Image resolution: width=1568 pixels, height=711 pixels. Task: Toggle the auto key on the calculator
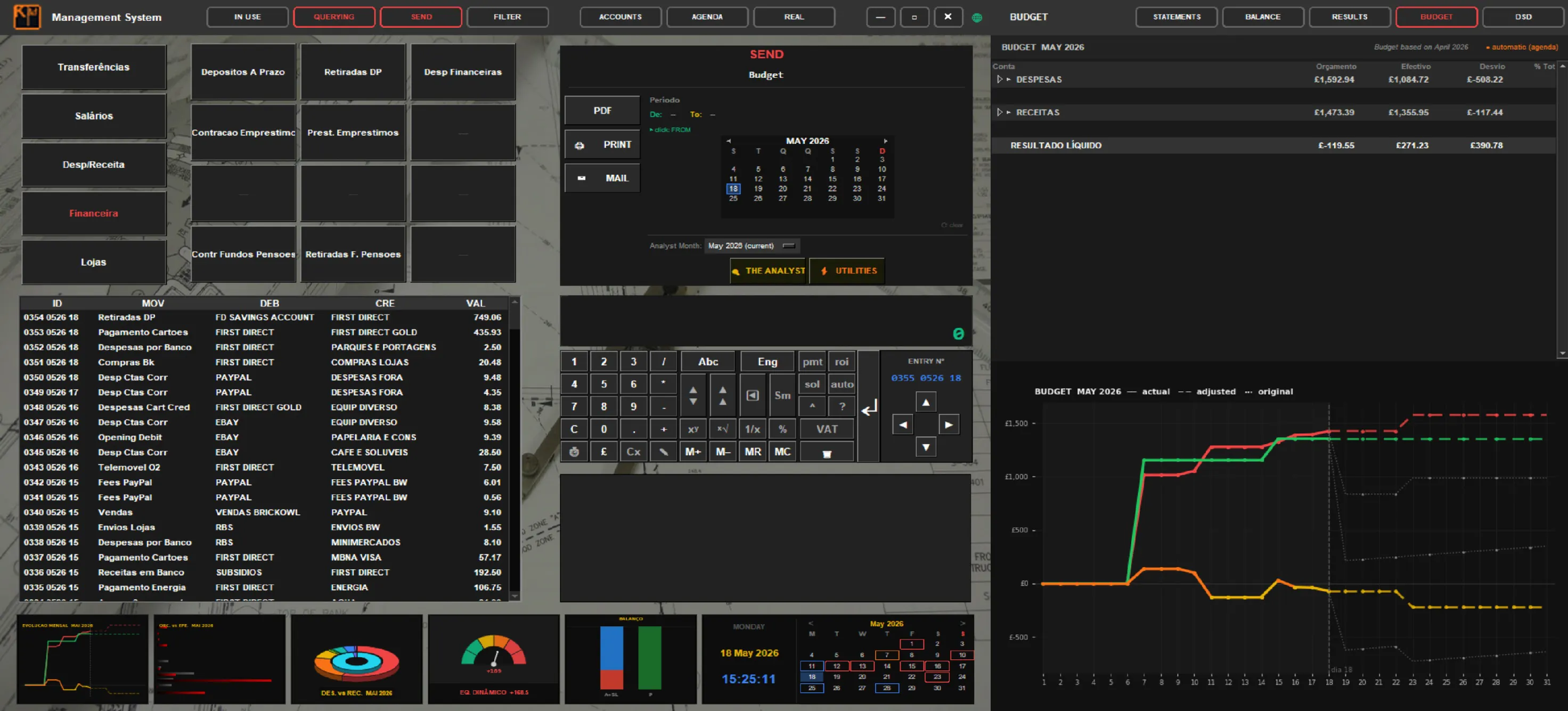842,384
